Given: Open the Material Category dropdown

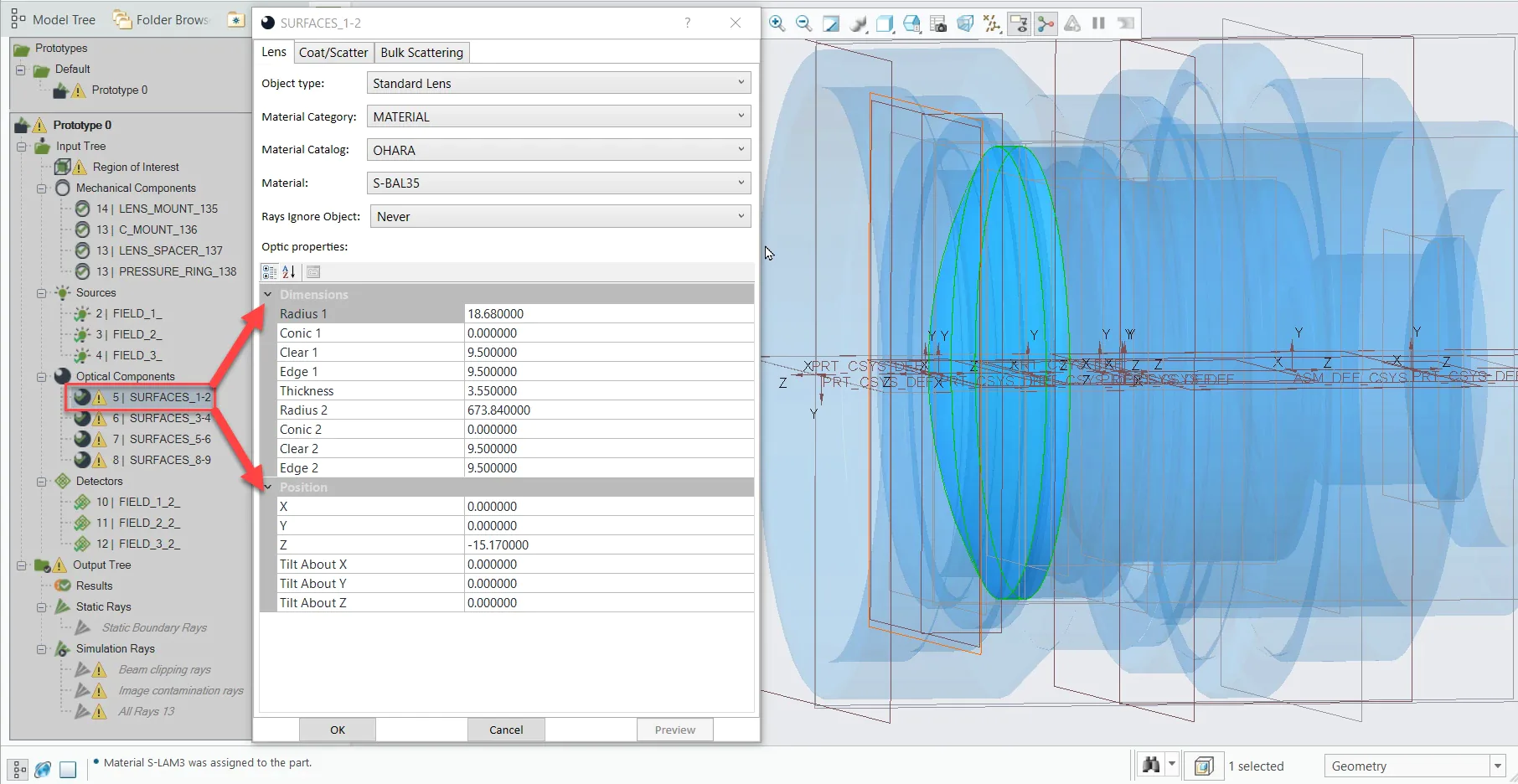Looking at the screenshot, I should point(559,116).
